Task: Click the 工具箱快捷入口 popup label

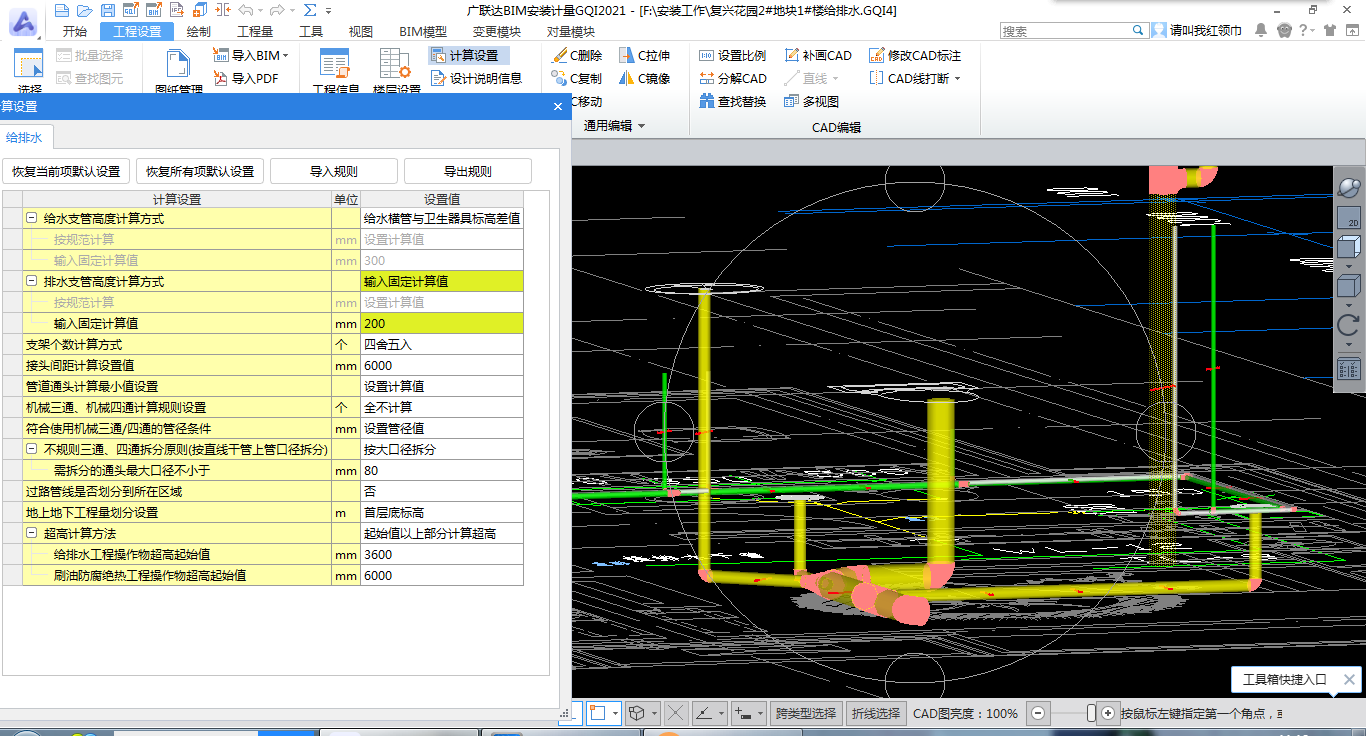Action: coord(1284,680)
